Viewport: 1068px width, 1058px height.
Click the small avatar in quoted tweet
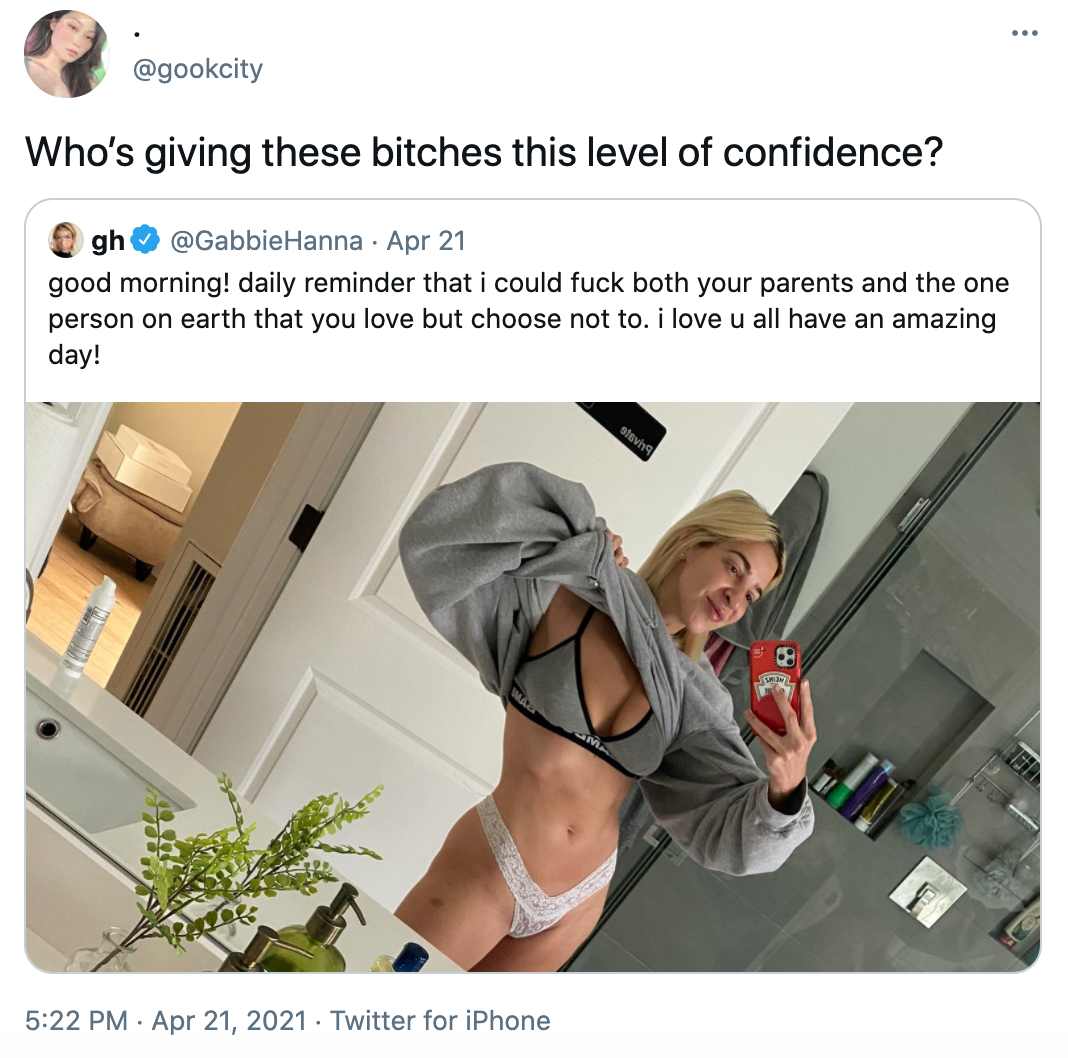coord(65,240)
